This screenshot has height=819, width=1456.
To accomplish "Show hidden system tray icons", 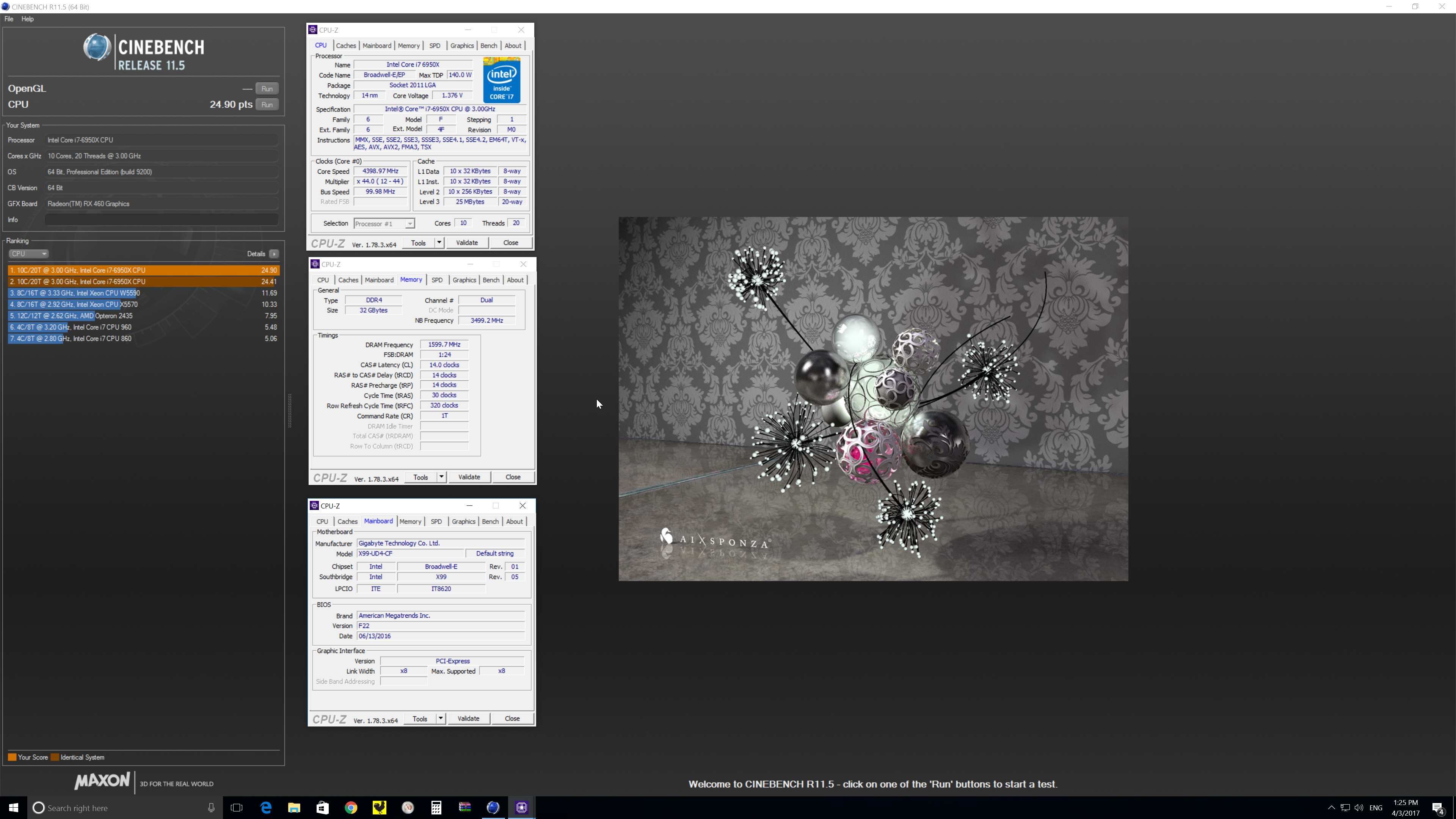I will coord(1331,808).
